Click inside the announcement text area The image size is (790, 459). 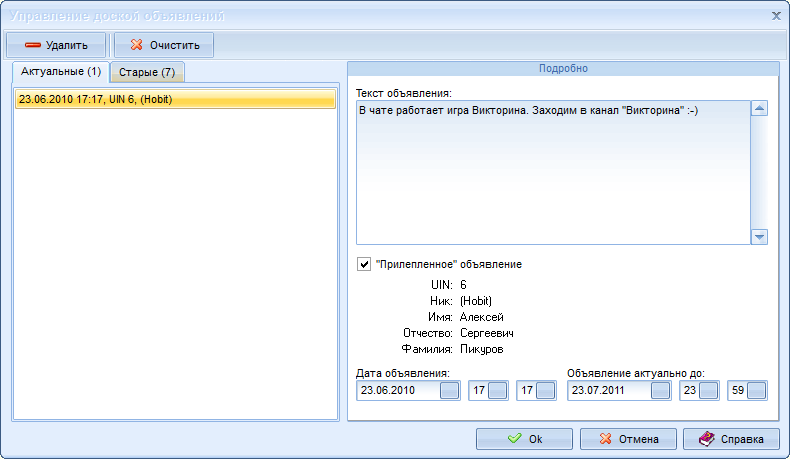[x=553, y=172]
